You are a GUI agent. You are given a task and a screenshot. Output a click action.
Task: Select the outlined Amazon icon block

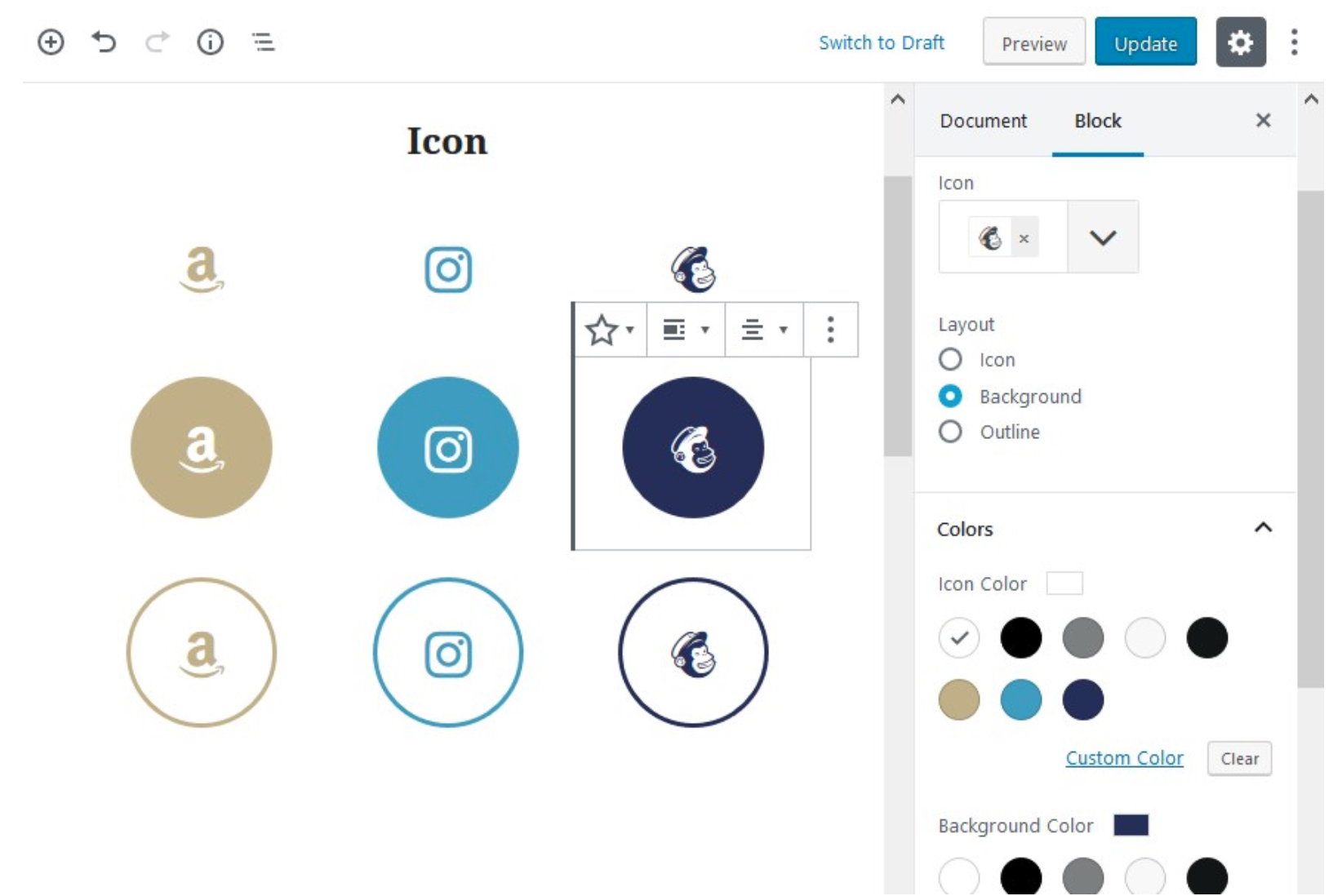pyautogui.click(x=202, y=652)
